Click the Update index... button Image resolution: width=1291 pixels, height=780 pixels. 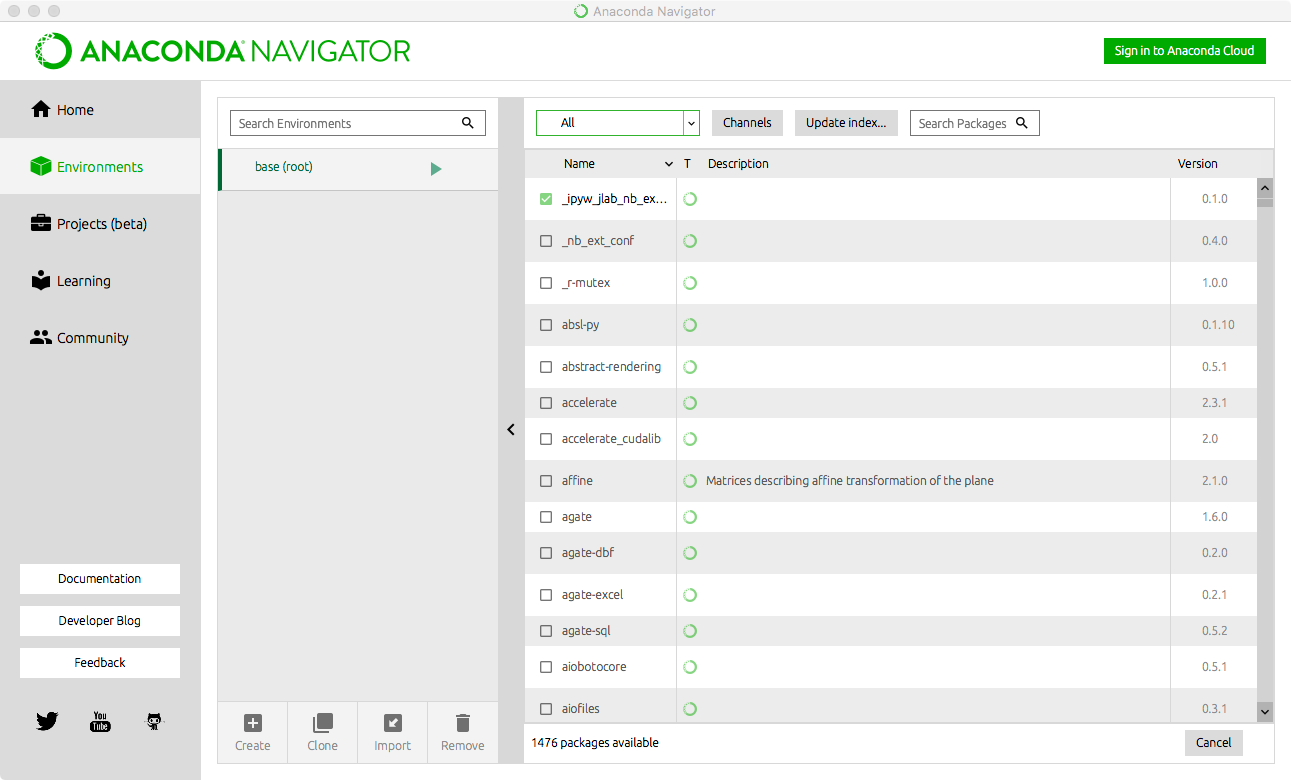(x=846, y=123)
